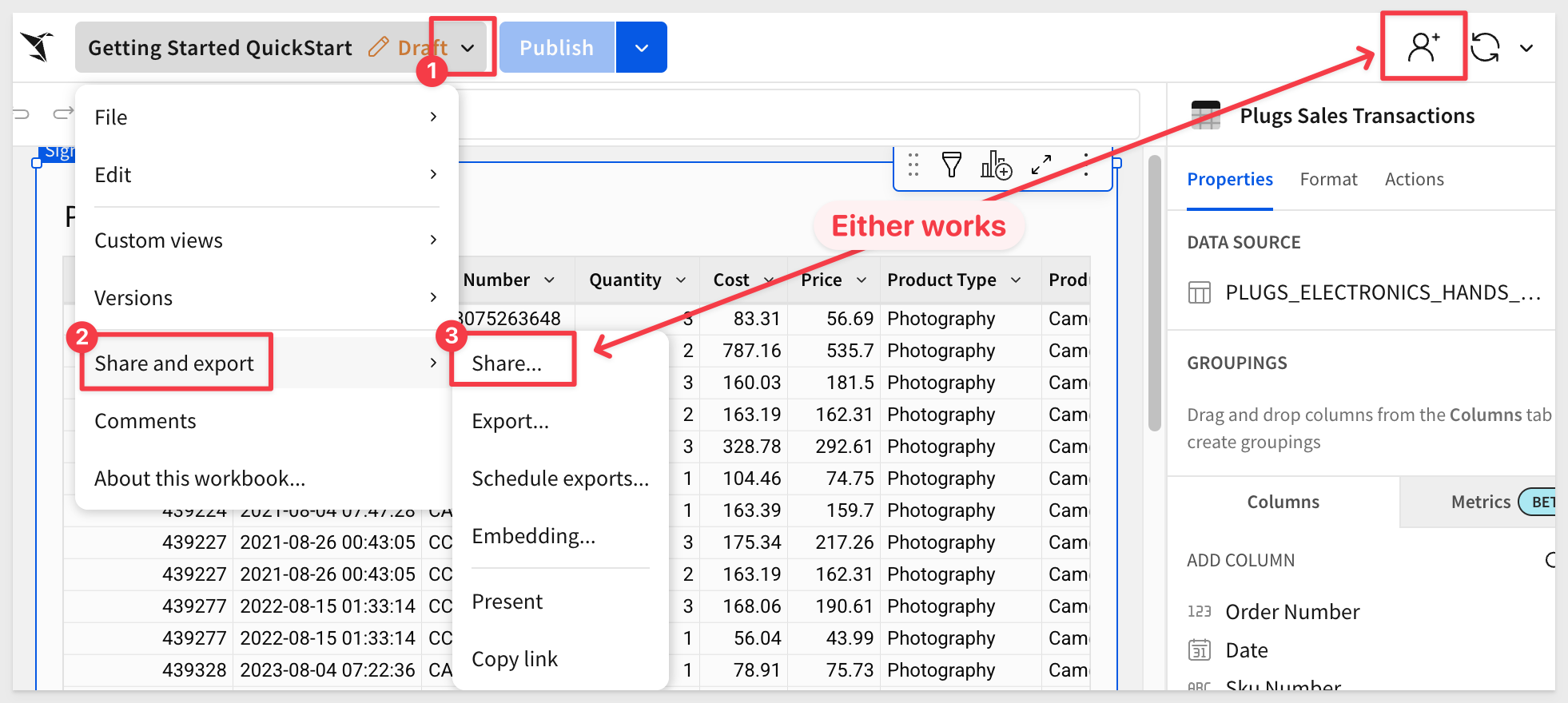
Task: Click the expand to fullscreen arrows icon
Action: point(1041,165)
